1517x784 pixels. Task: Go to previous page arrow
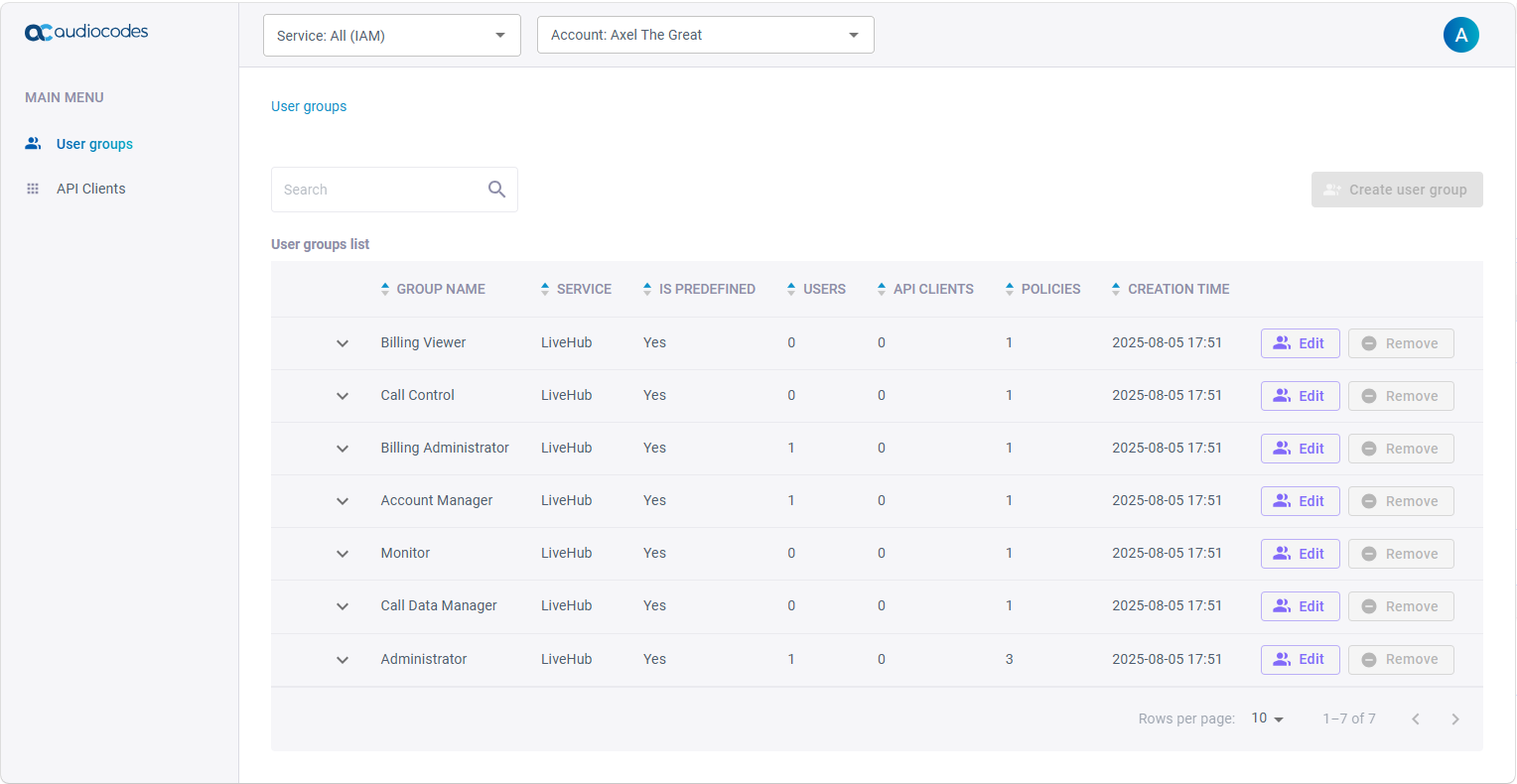click(1416, 719)
